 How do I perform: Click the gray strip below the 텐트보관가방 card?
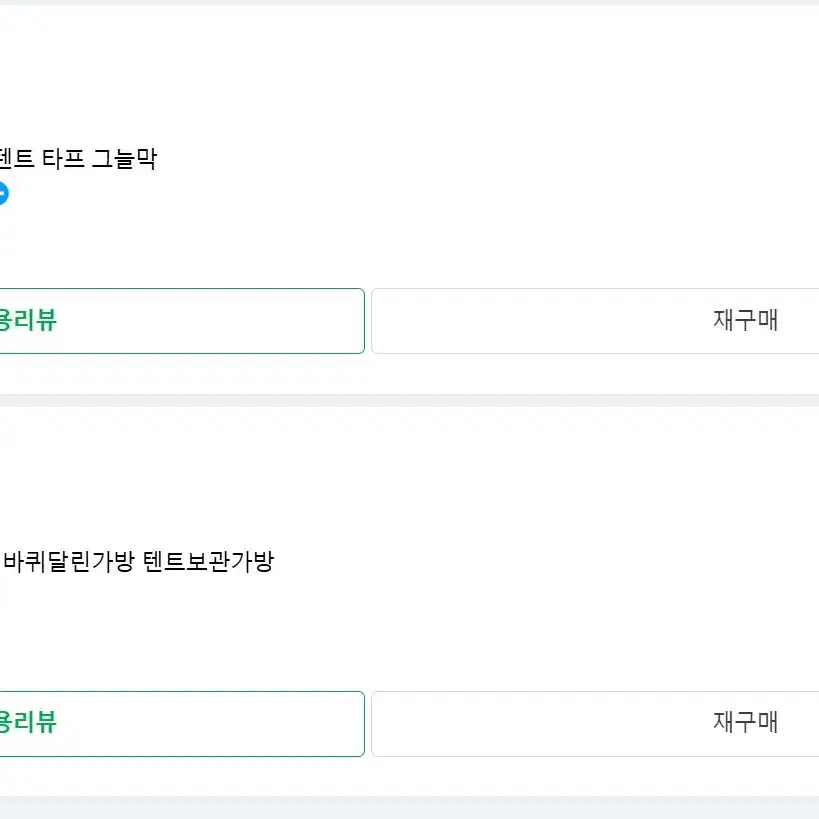point(410,808)
